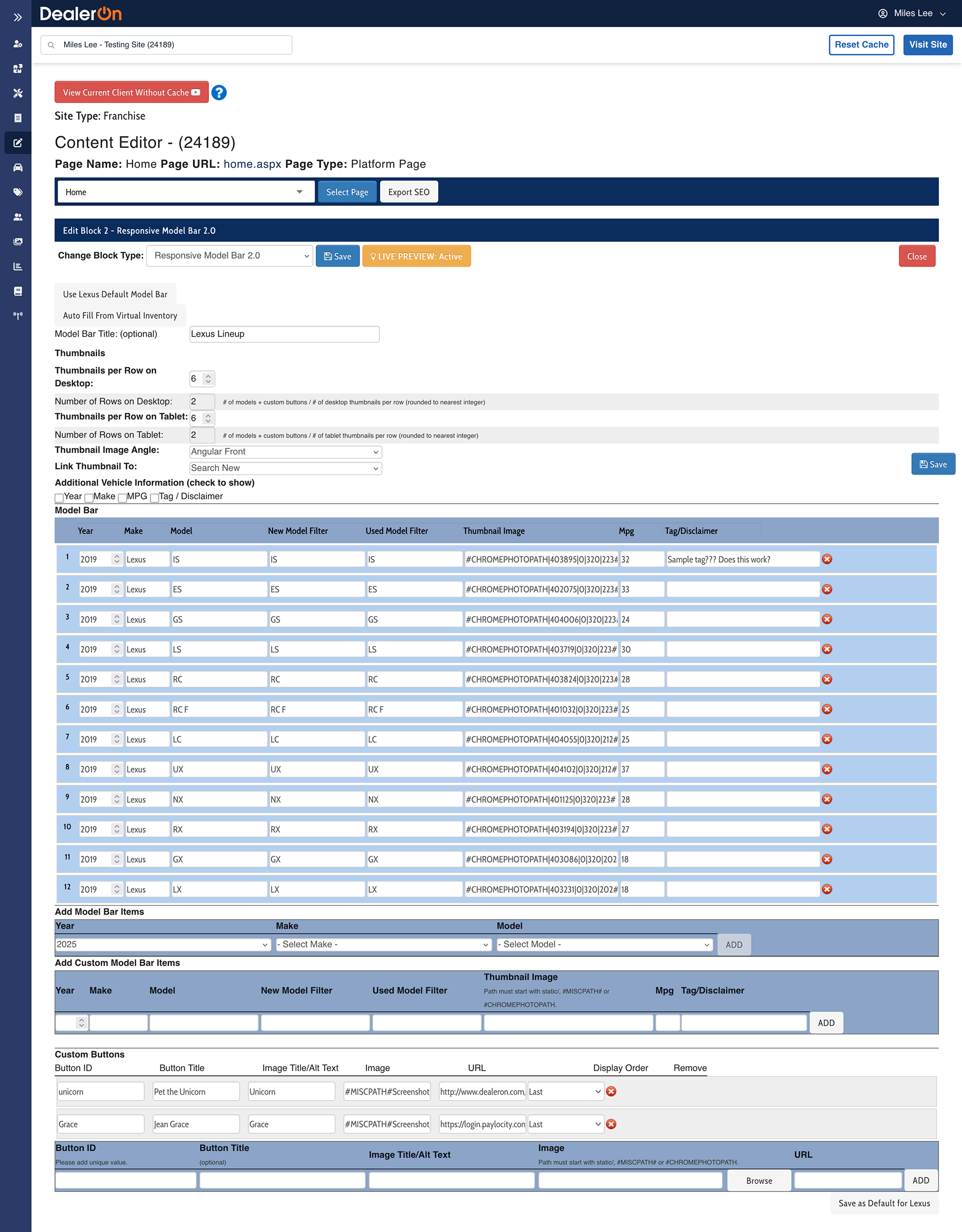Open the user settings sidebar icon
This screenshot has width=962, height=1232.
[18, 44]
